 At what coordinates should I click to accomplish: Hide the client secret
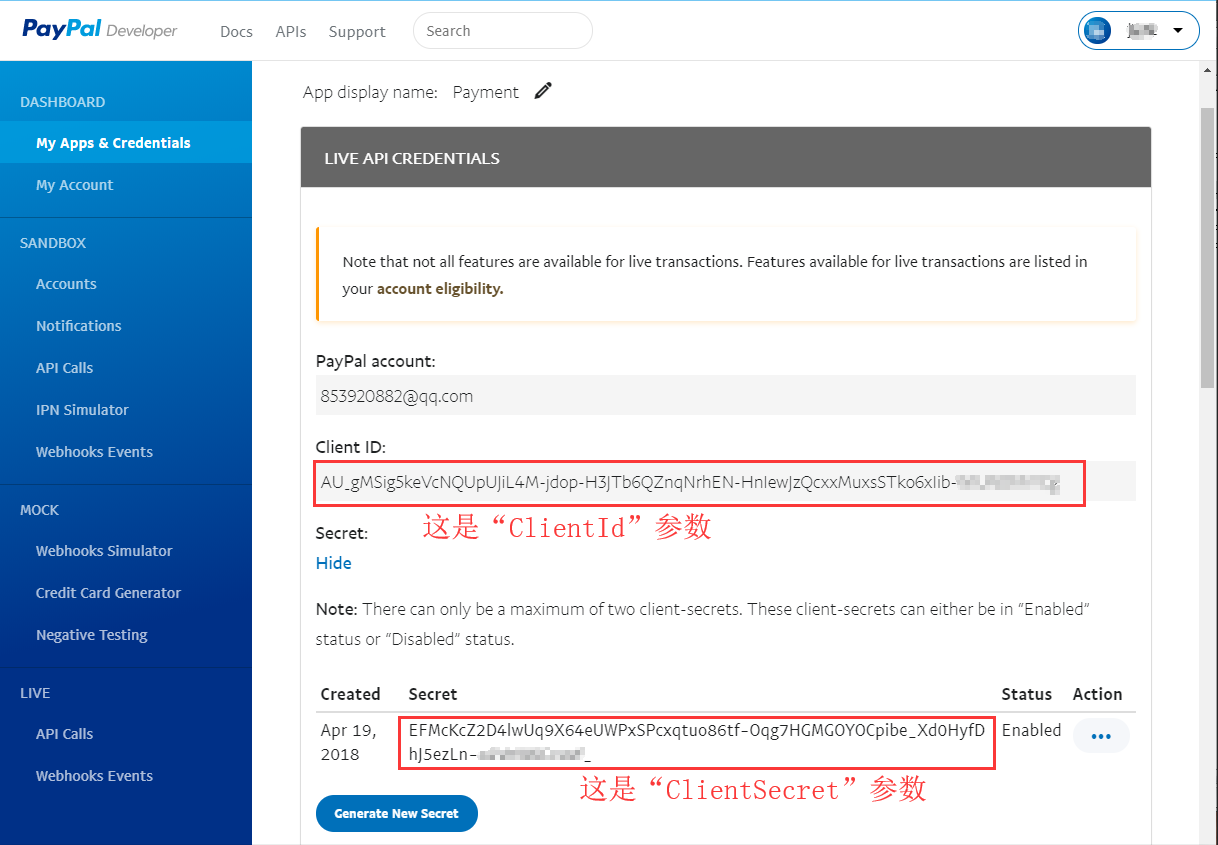pos(333,563)
